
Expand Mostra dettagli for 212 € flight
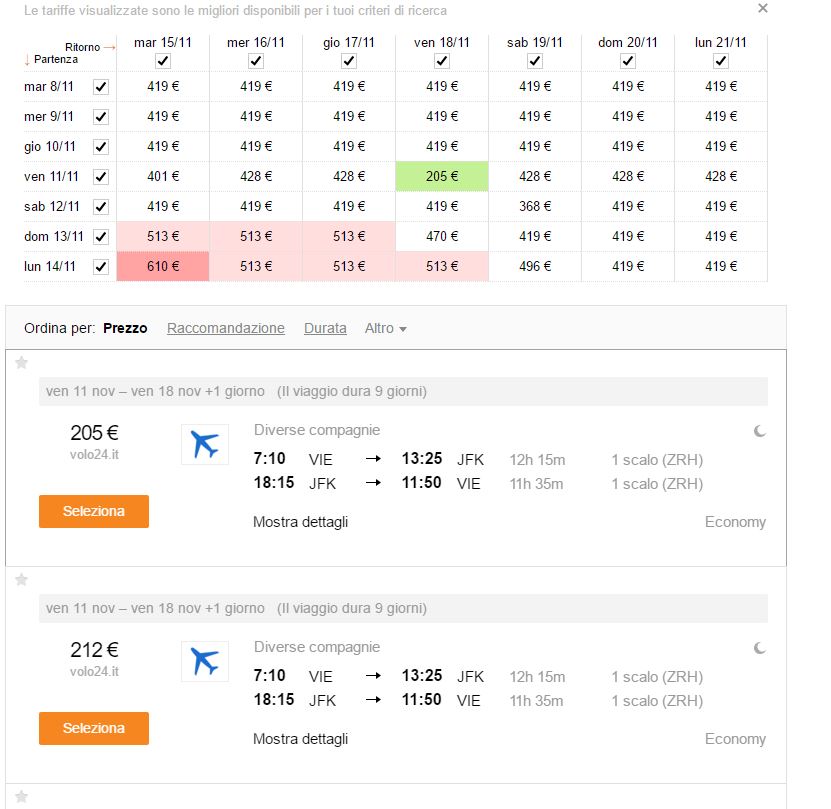(x=300, y=739)
